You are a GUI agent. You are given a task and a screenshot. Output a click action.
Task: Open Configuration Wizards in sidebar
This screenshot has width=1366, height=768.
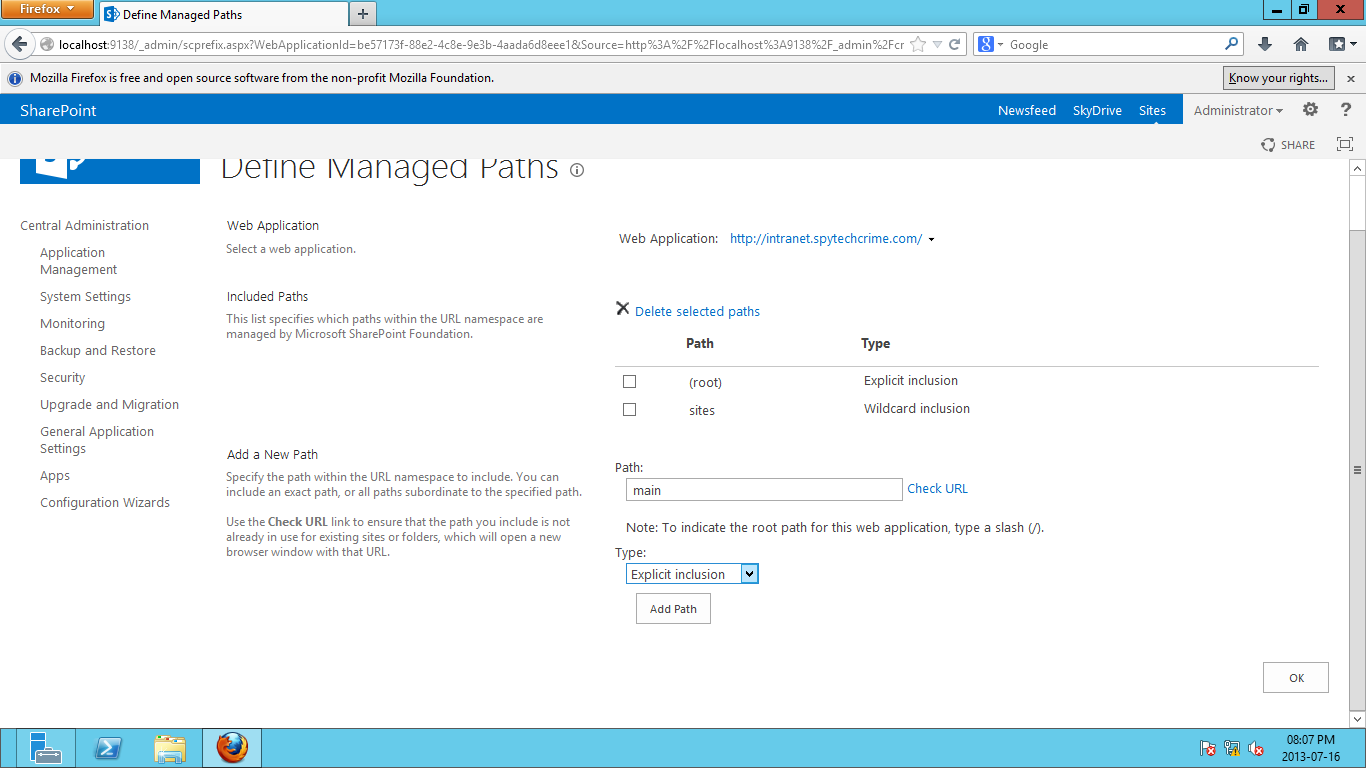[x=105, y=503]
